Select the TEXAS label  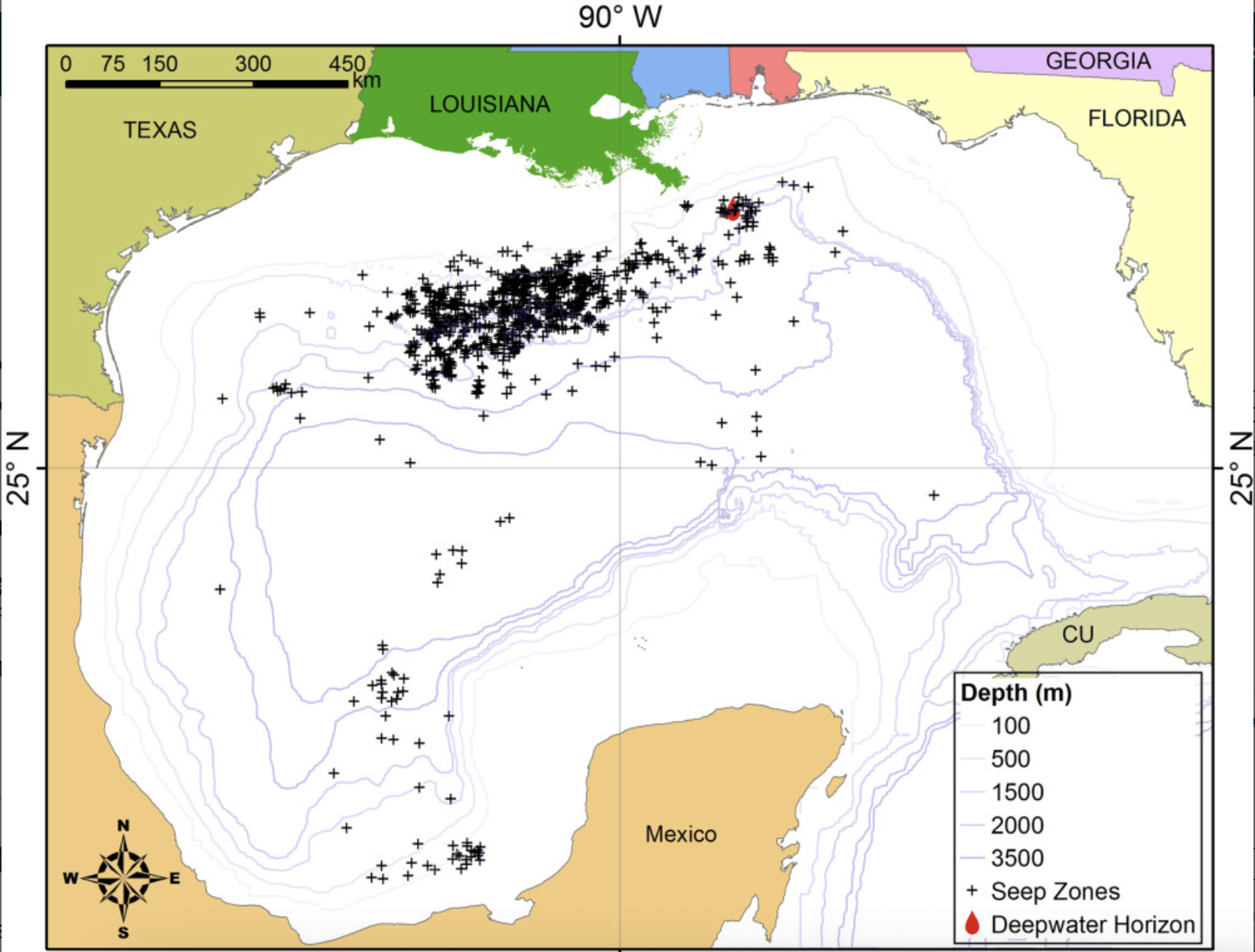[x=160, y=130]
